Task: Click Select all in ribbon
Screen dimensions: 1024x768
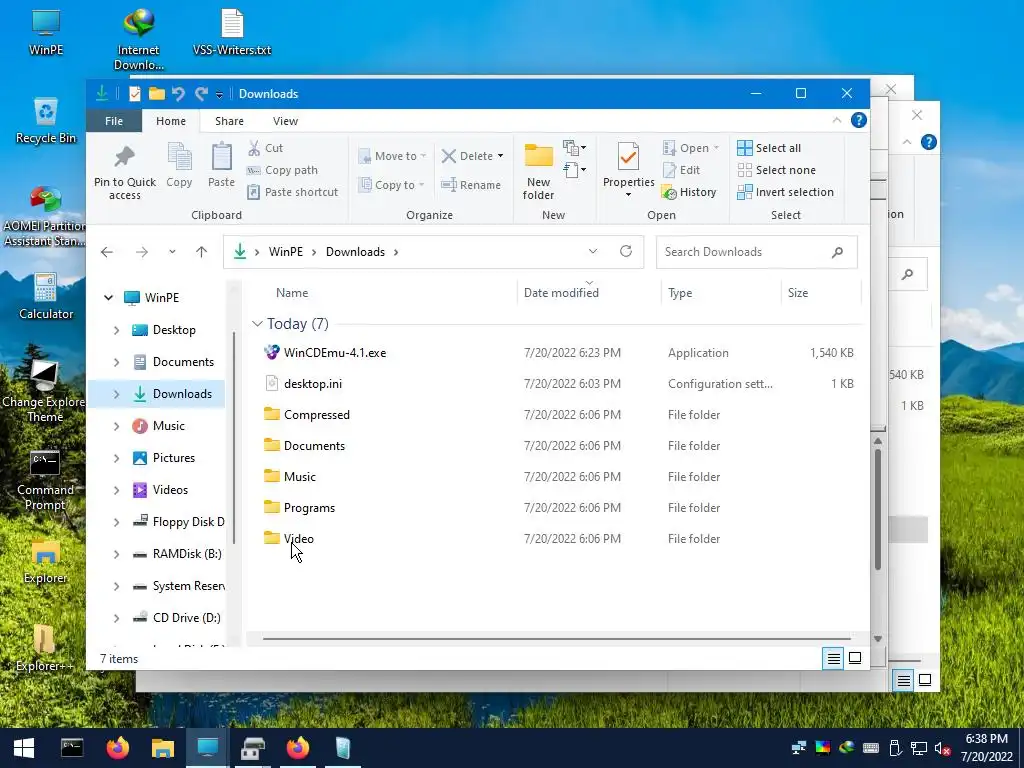Action: pyautogui.click(x=769, y=148)
